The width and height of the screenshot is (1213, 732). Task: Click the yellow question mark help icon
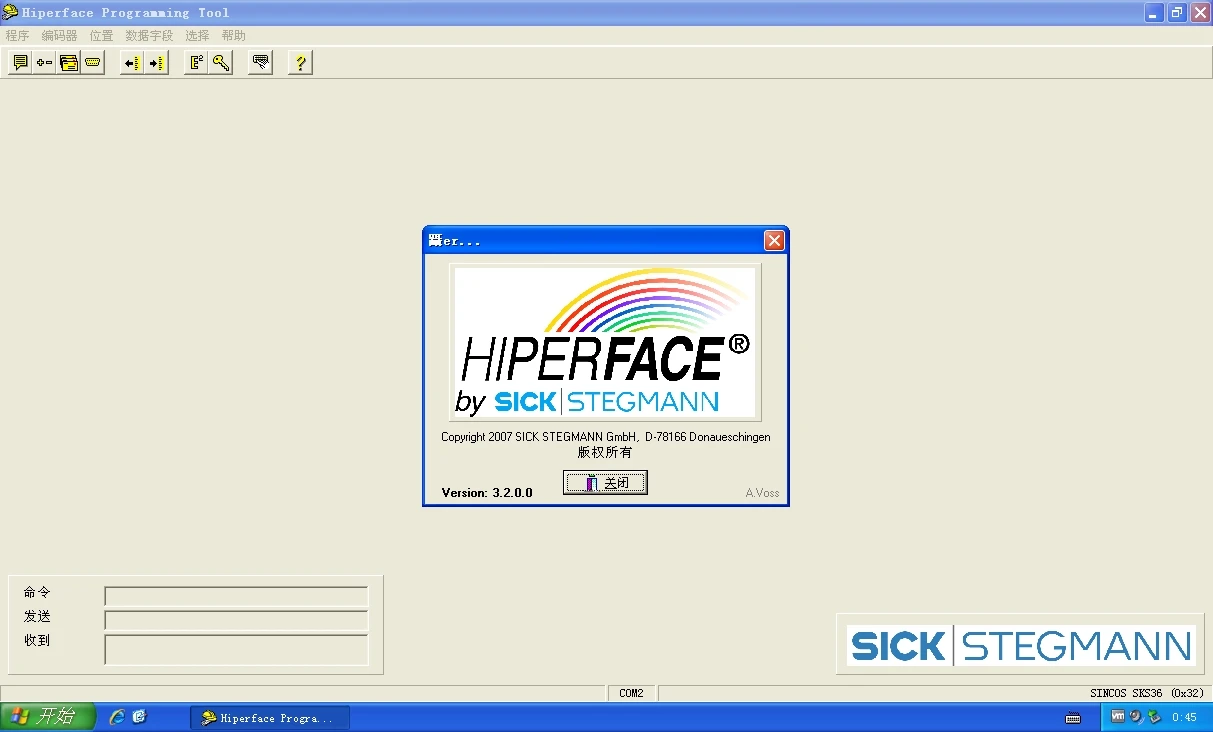300,63
